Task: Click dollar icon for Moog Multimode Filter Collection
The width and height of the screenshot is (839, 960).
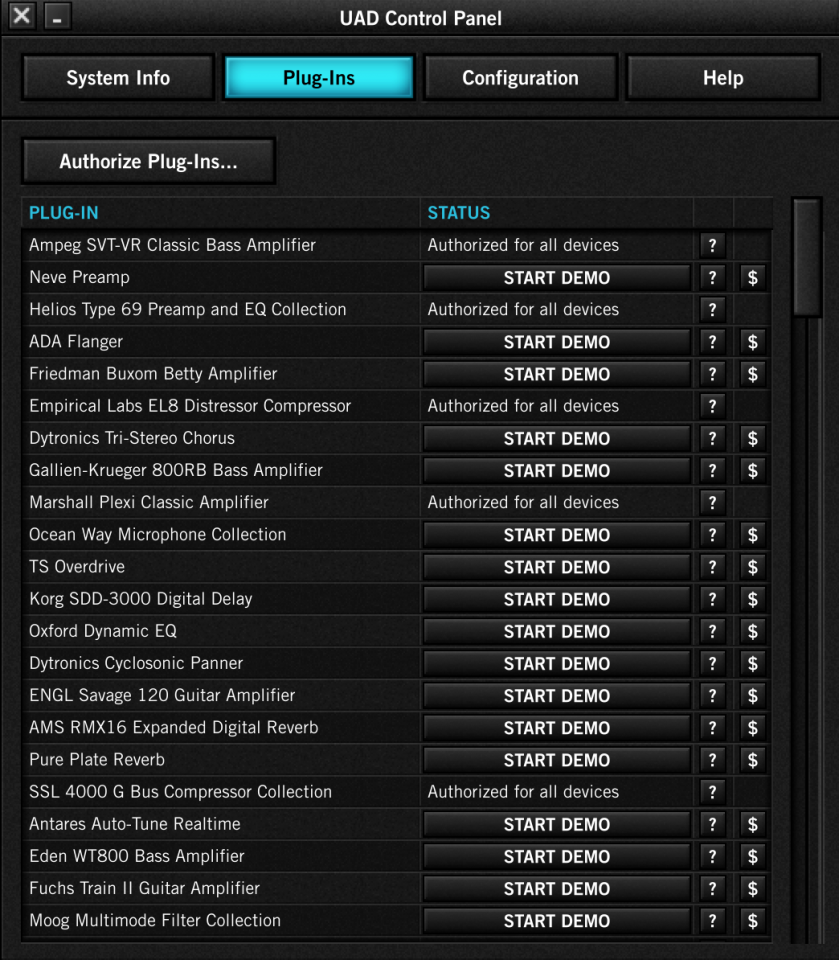Action: (x=753, y=921)
